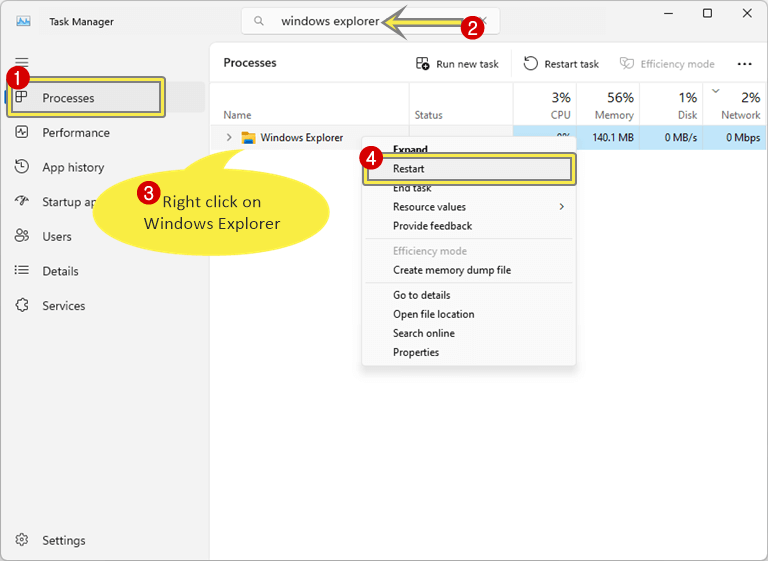The width and height of the screenshot is (768, 561).
Task: Click the Services puzzle icon
Action: [22, 305]
